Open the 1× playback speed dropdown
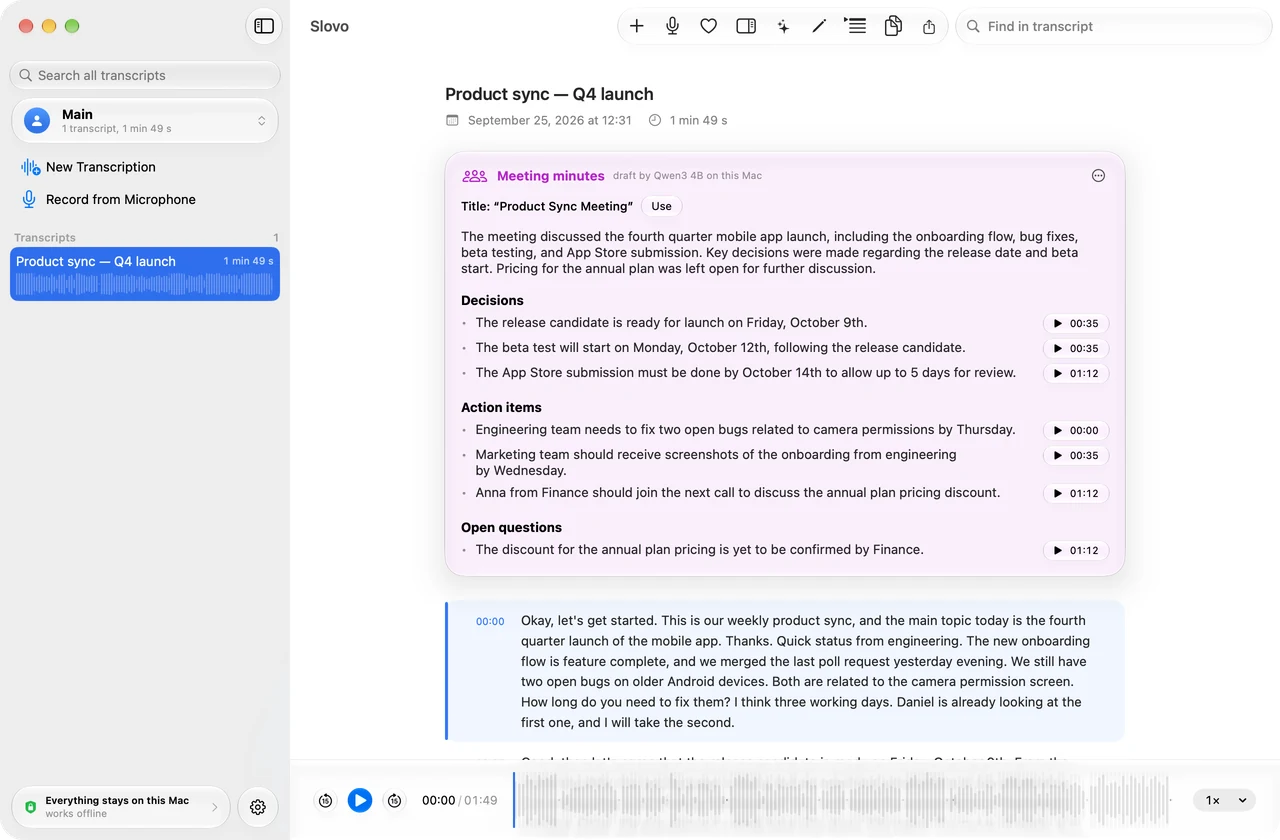 1226,800
